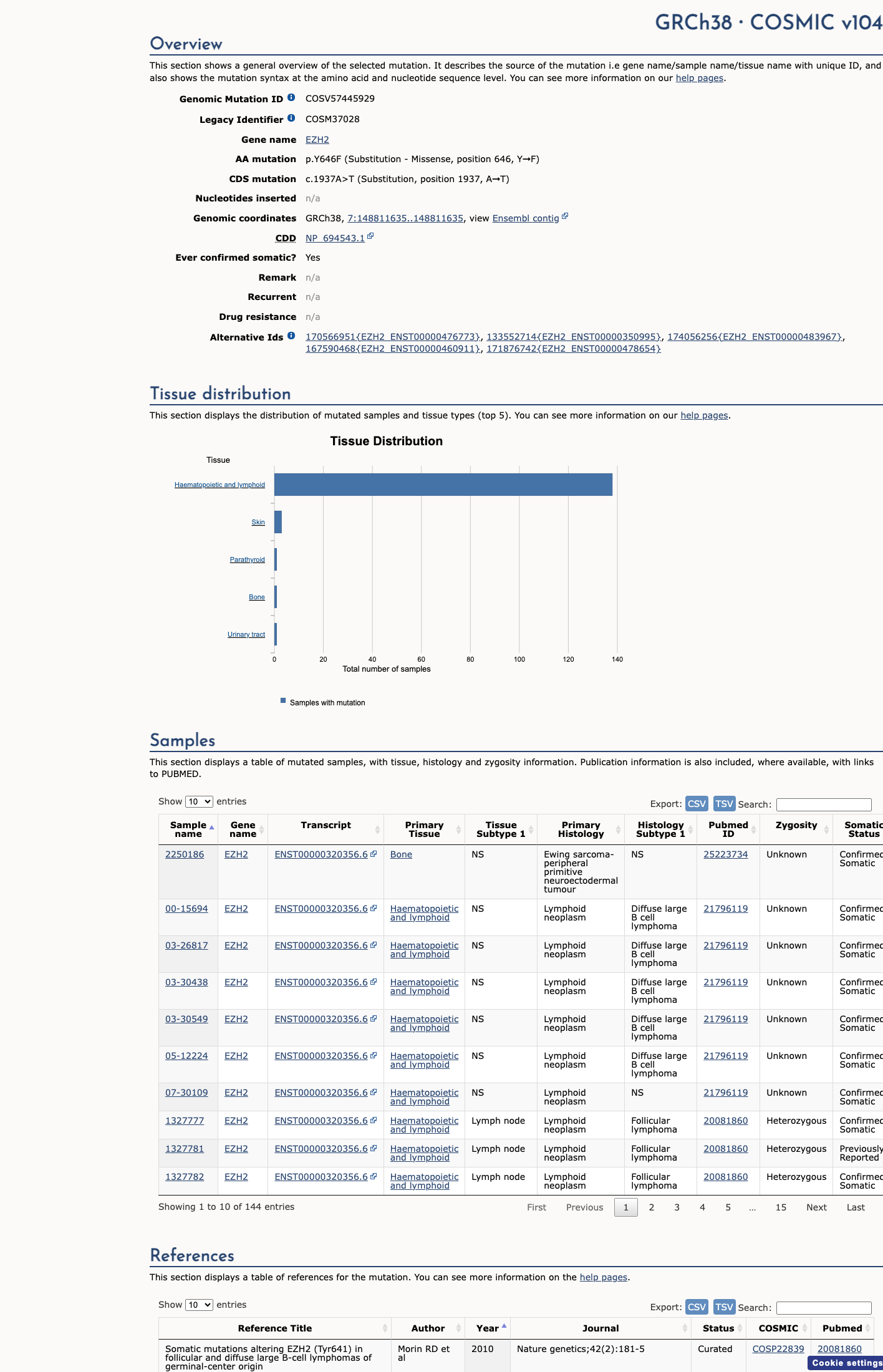Image resolution: width=883 pixels, height=1372 pixels.
Task: Click the Alternative Ids info icon
Action: click(x=291, y=336)
